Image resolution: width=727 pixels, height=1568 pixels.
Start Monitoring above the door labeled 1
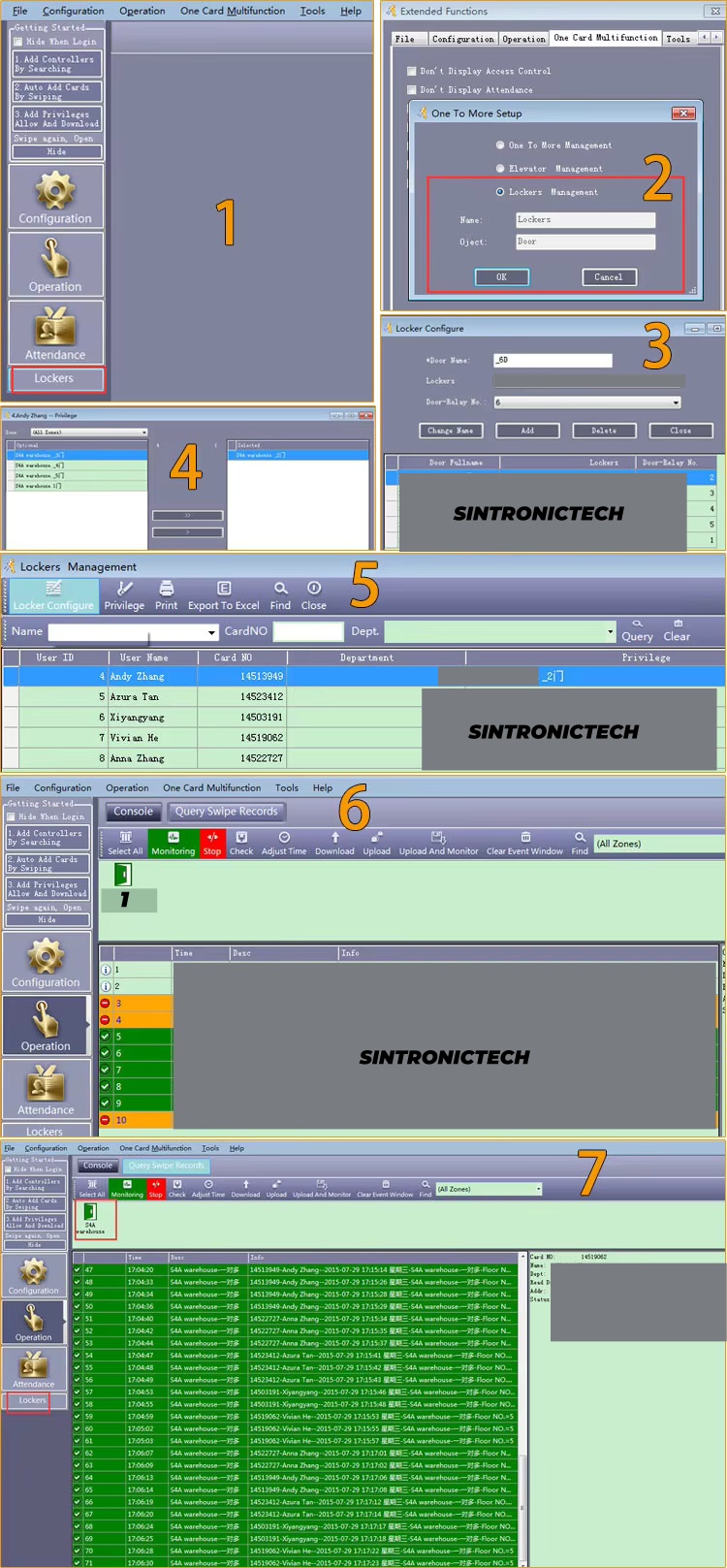[x=173, y=843]
